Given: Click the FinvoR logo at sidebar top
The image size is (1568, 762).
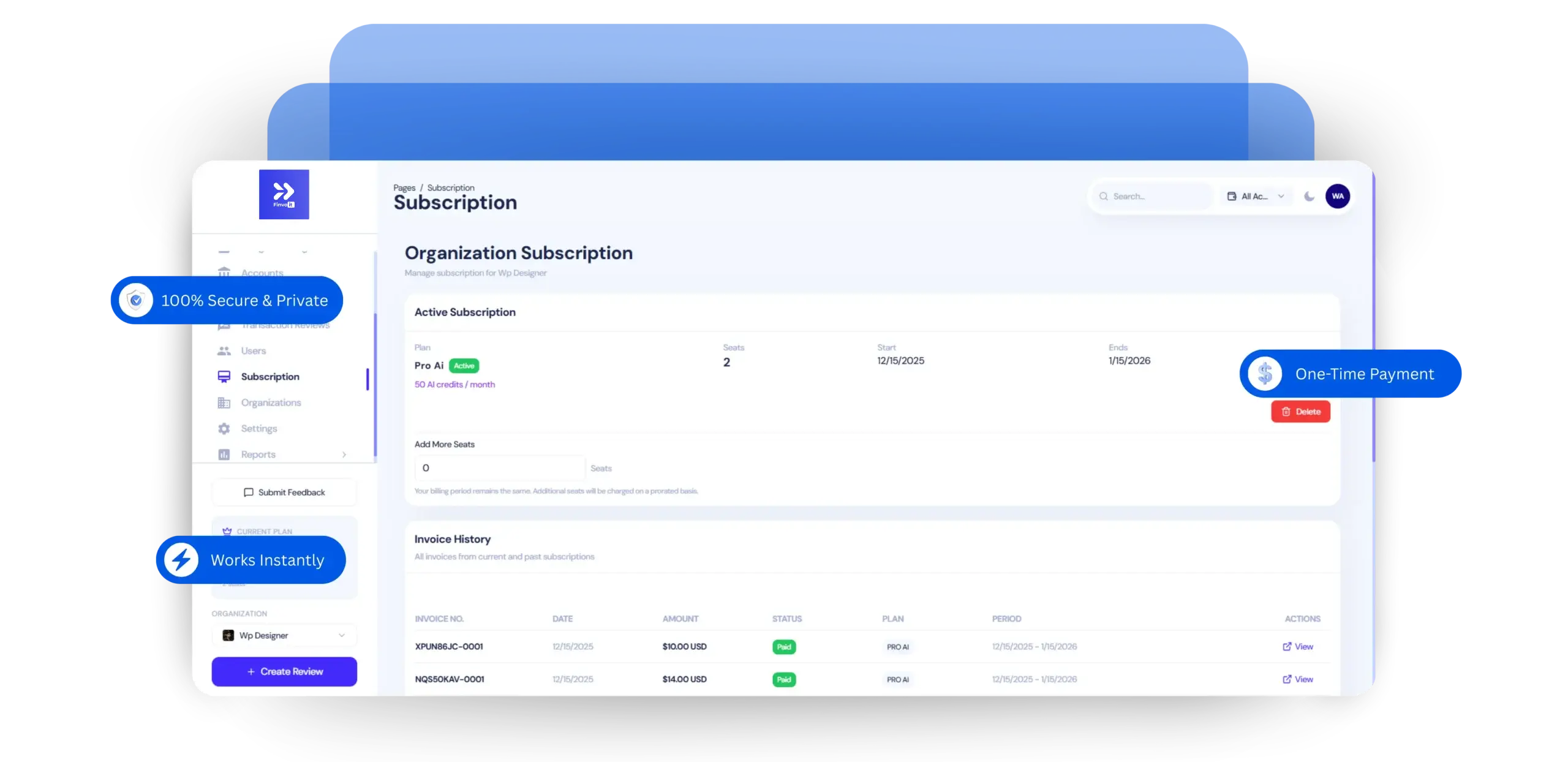Looking at the screenshot, I should click(x=284, y=194).
